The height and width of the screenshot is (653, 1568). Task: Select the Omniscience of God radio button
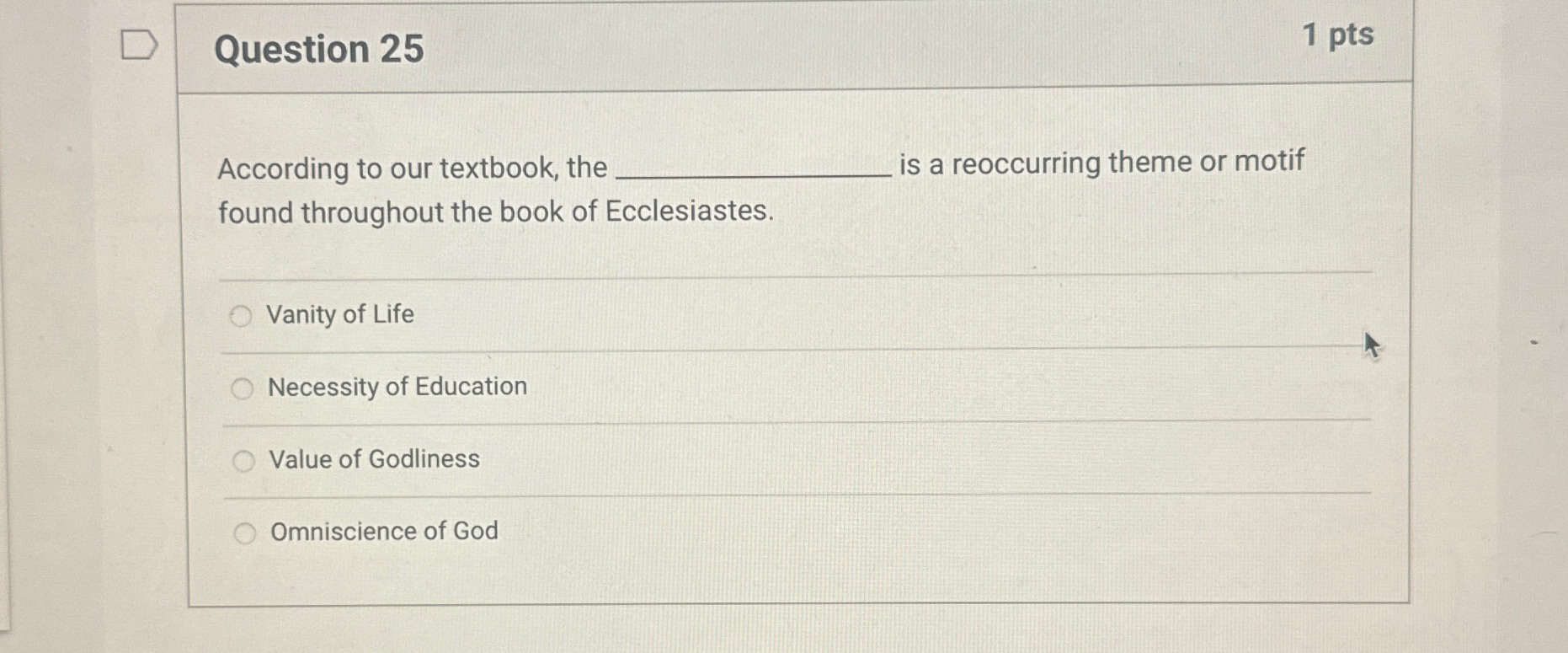[244, 532]
